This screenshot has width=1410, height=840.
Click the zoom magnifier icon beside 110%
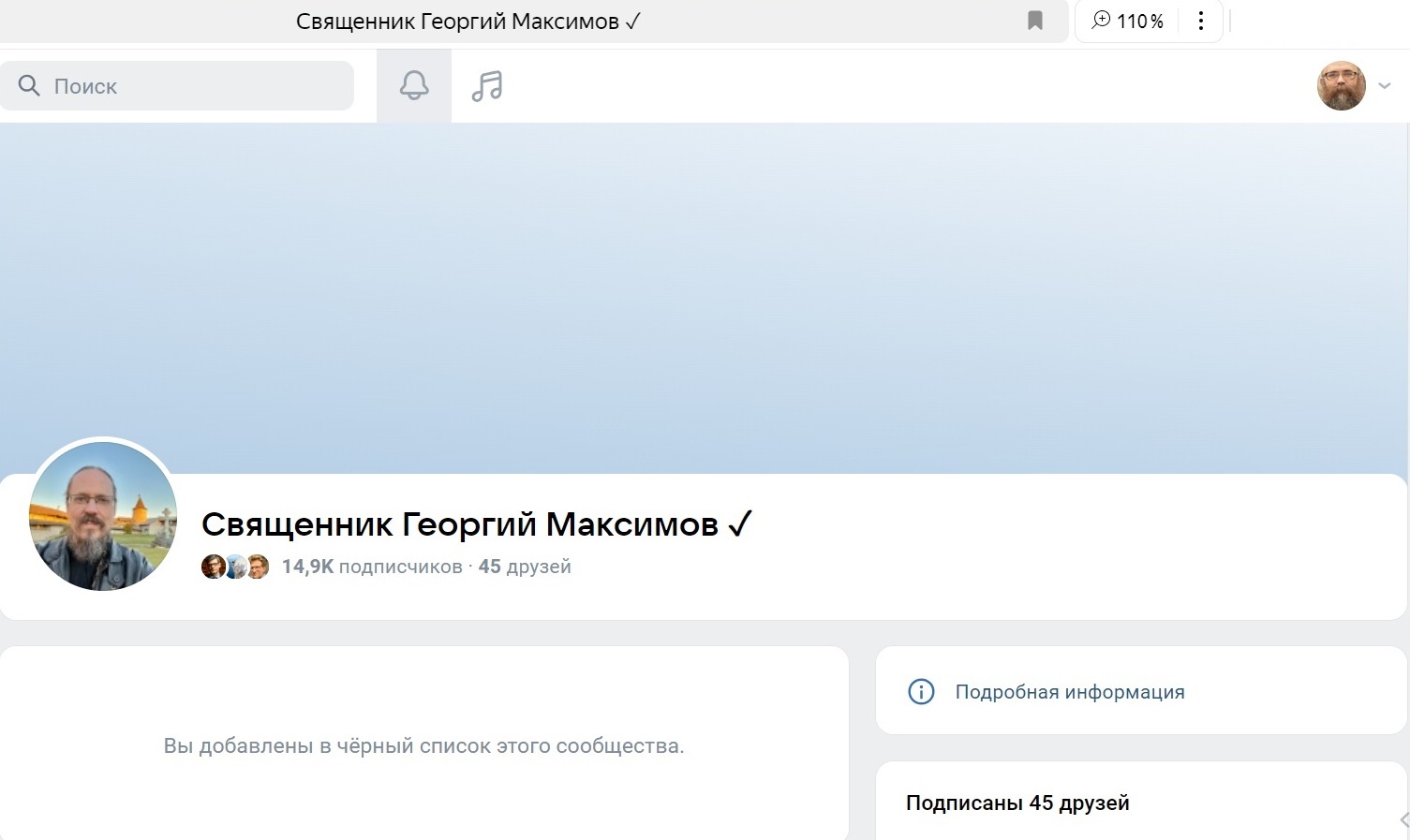tap(1101, 21)
